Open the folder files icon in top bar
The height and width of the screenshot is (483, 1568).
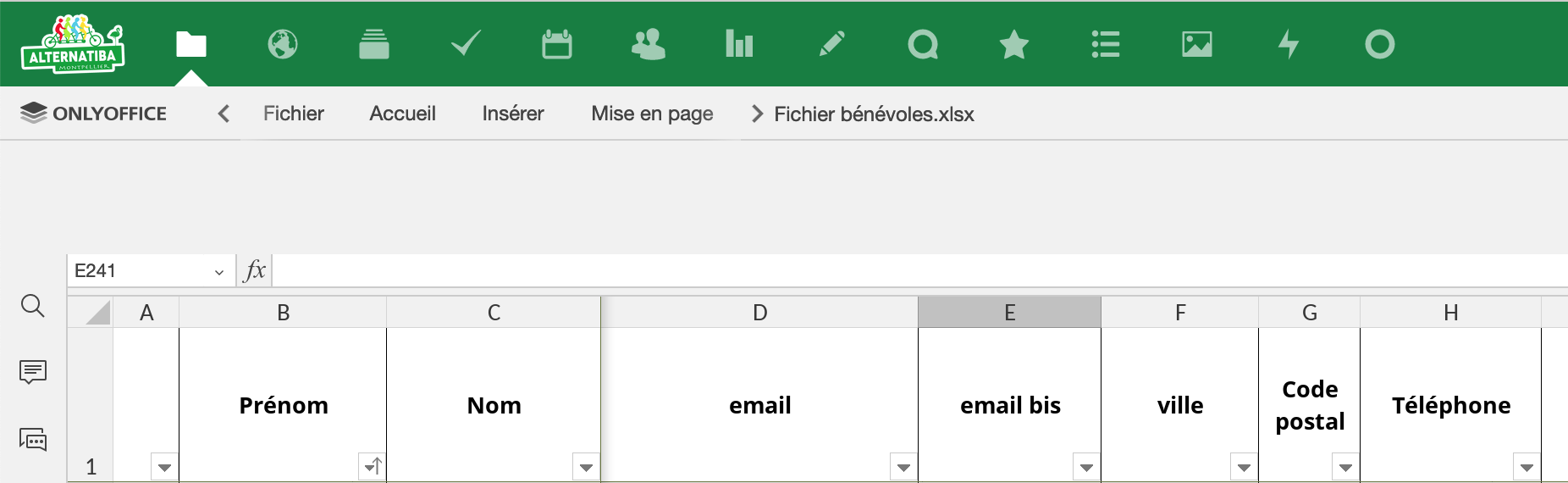(x=191, y=44)
